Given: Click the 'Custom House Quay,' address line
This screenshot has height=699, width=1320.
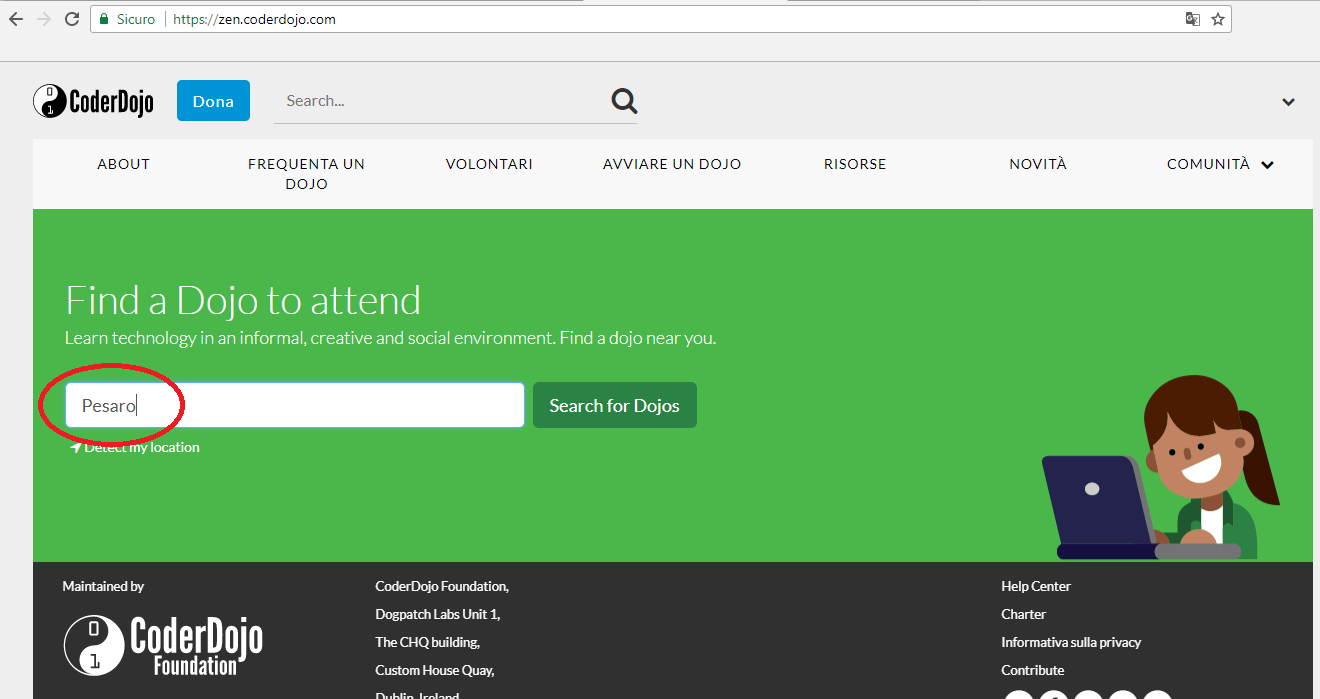Looking at the screenshot, I should (x=435, y=670).
